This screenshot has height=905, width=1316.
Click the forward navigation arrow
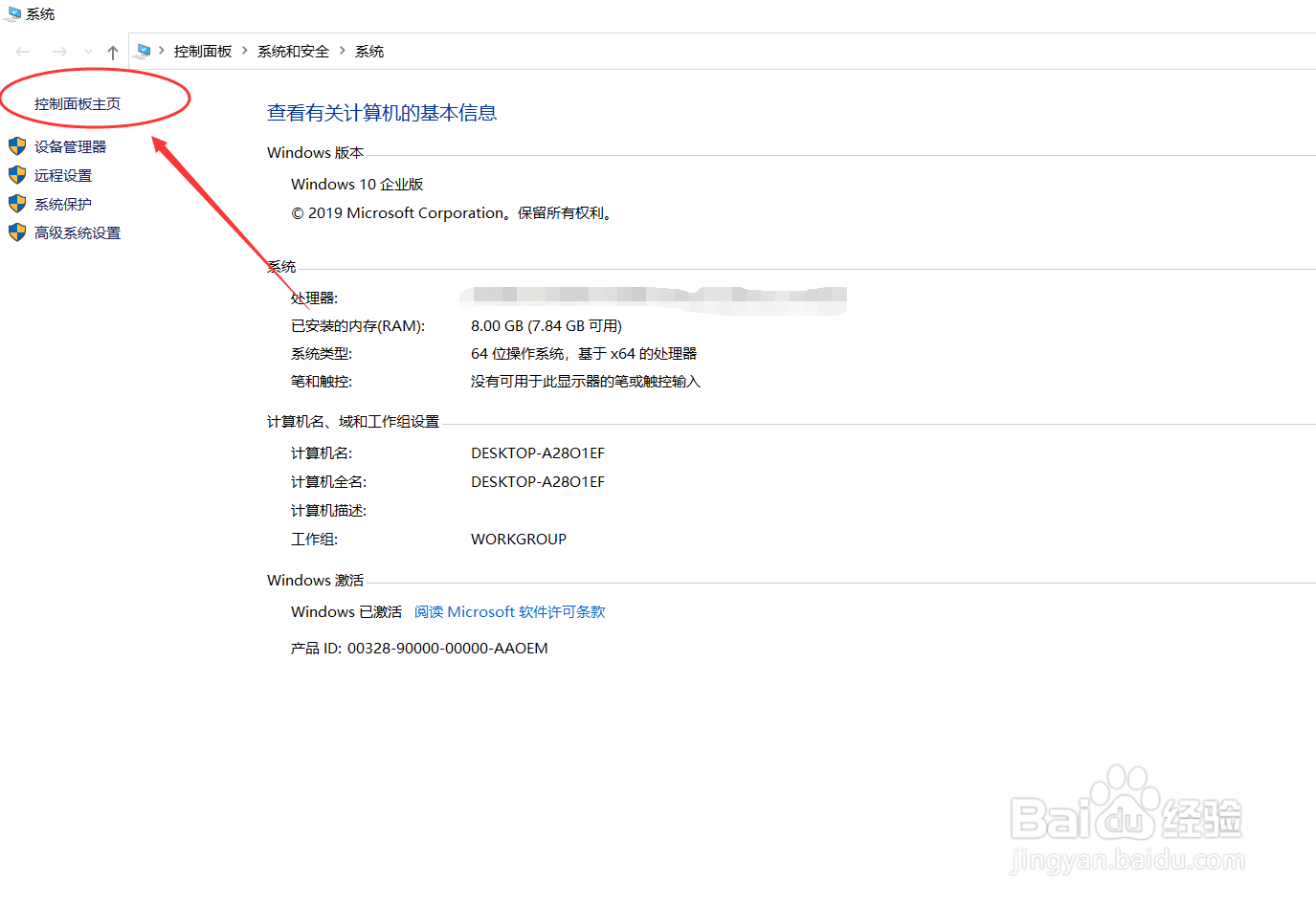pos(57,51)
